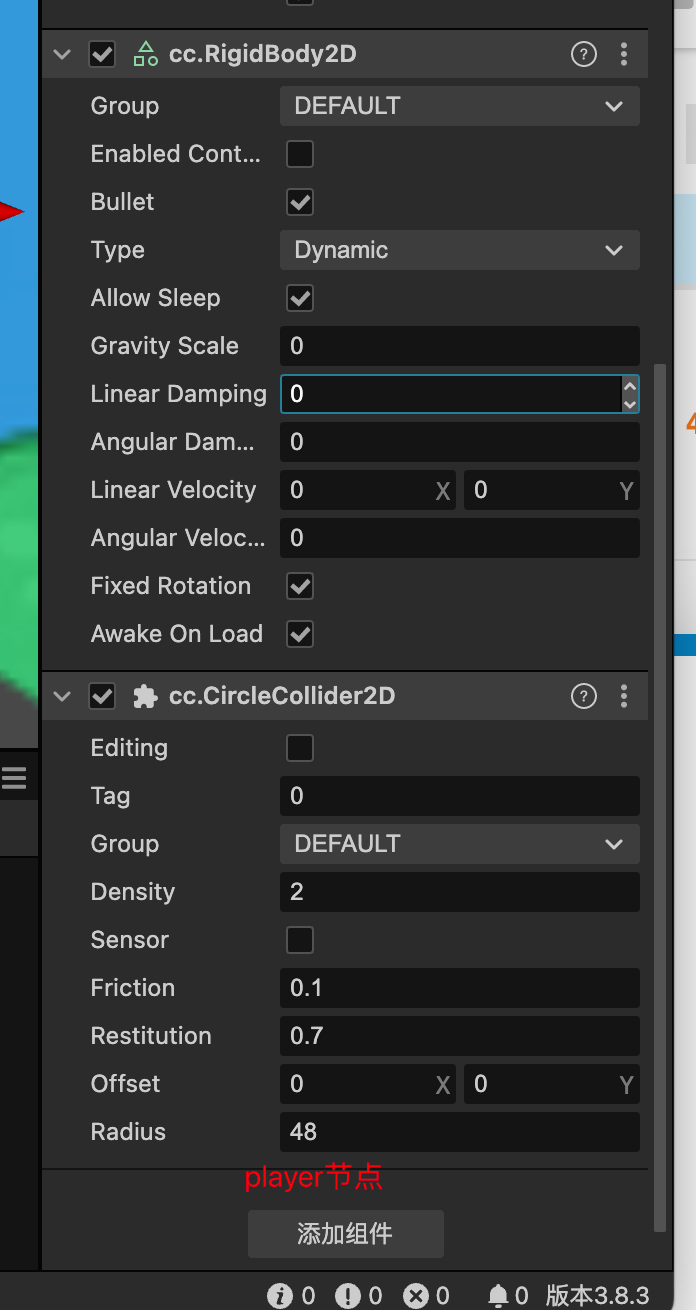Click the warning count icon in status bar
The width and height of the screenshot is (696, 1310).
point(347,1296)
